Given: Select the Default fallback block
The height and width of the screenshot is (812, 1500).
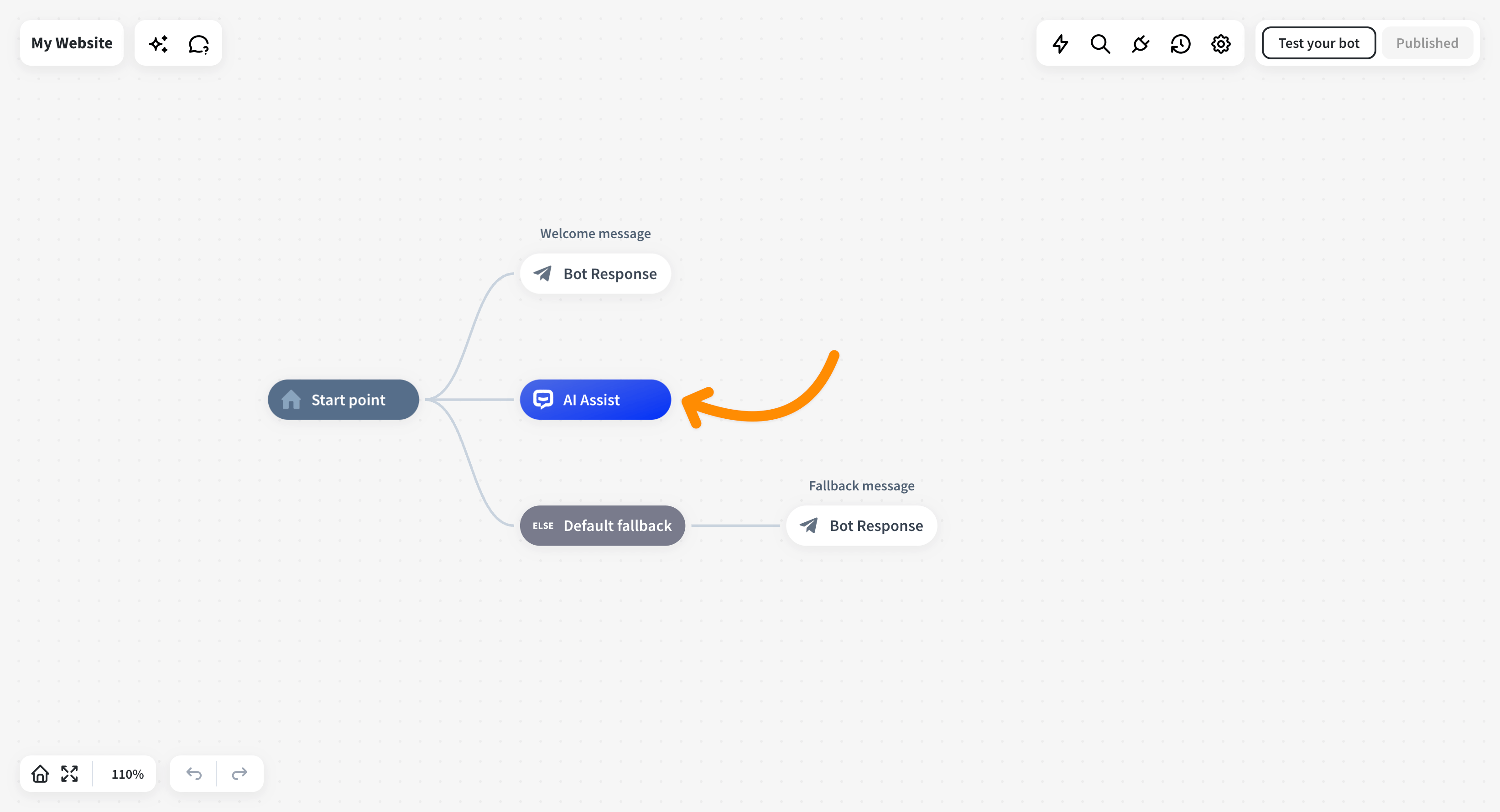Looking at the screenshot, I should click(x=602, y=526).
